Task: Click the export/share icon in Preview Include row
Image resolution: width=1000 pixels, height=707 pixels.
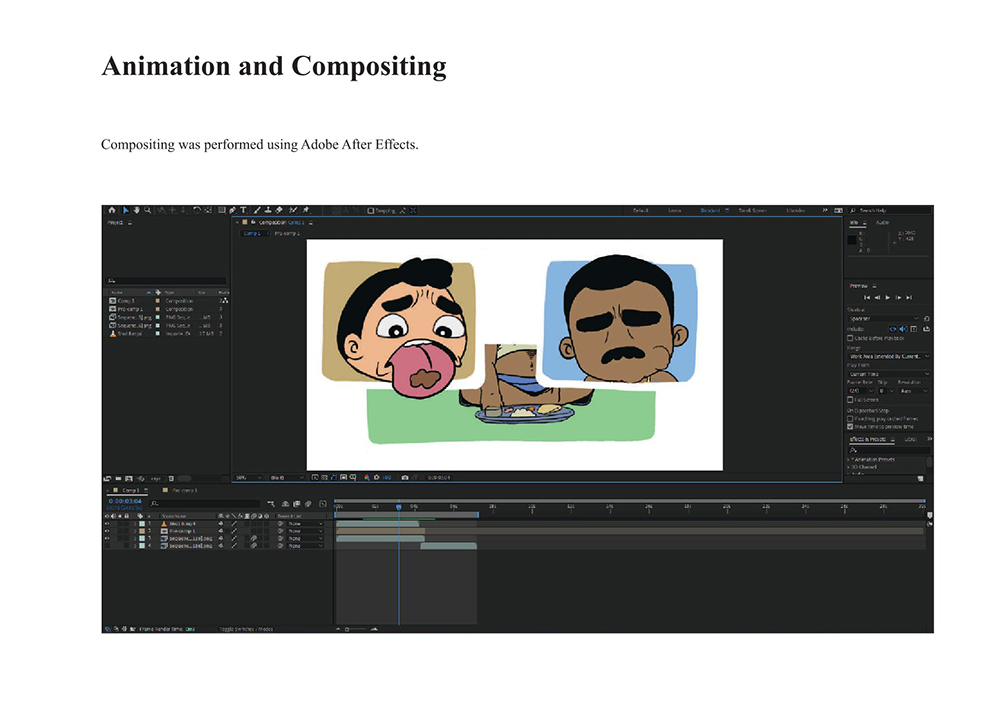Action: [927, 329]
